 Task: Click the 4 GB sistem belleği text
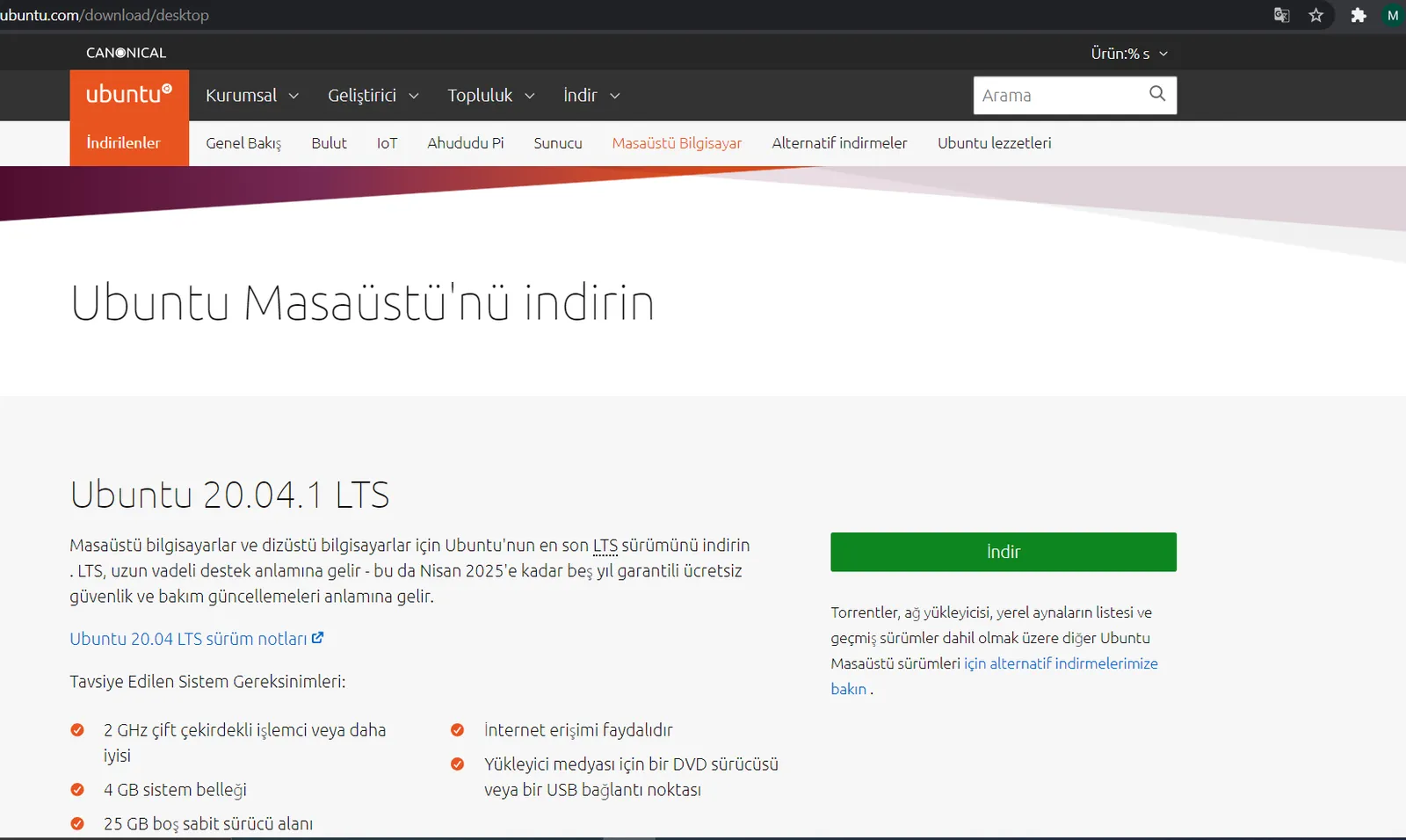pos(175,790)
